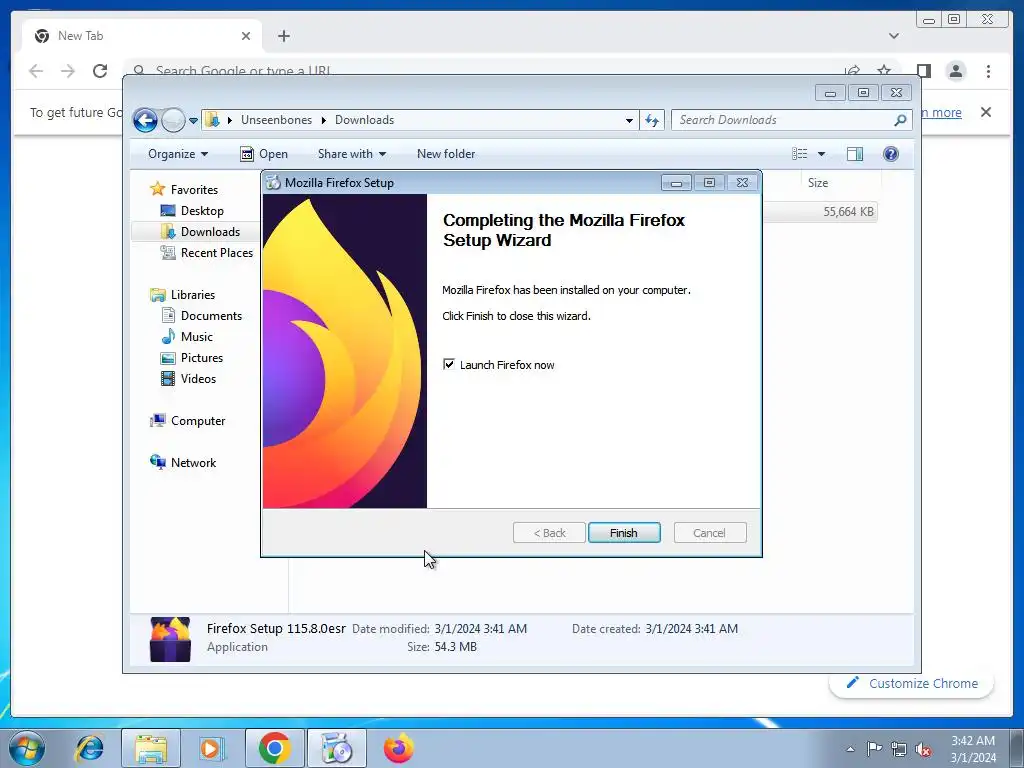The height and width of the screenshot is (768, 1024).
Task: Uncheck the Launch Firefox now checkbox
Action: (x=449, y=364)
